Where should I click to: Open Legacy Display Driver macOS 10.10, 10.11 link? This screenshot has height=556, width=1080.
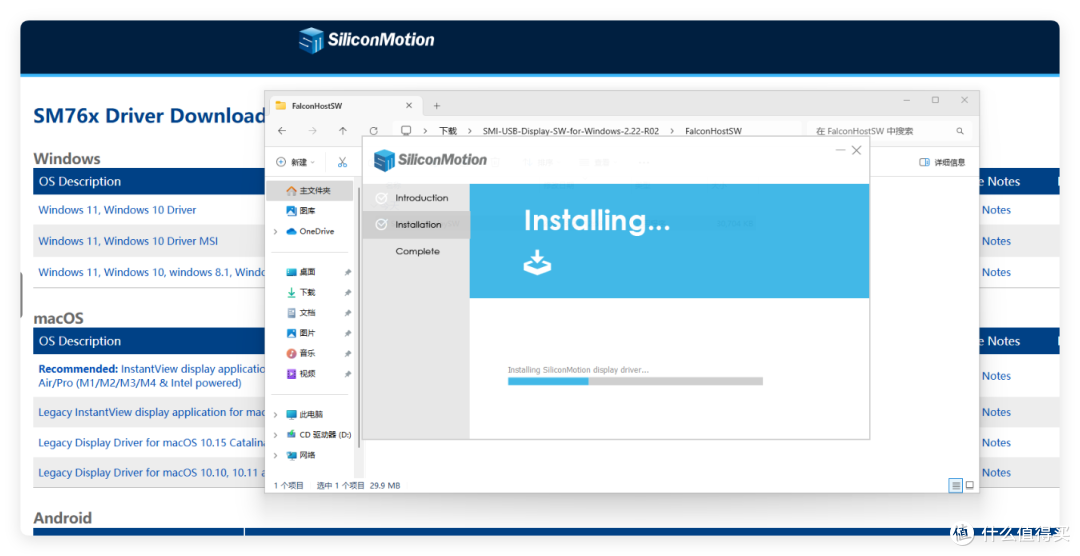[x=152, y=473]
